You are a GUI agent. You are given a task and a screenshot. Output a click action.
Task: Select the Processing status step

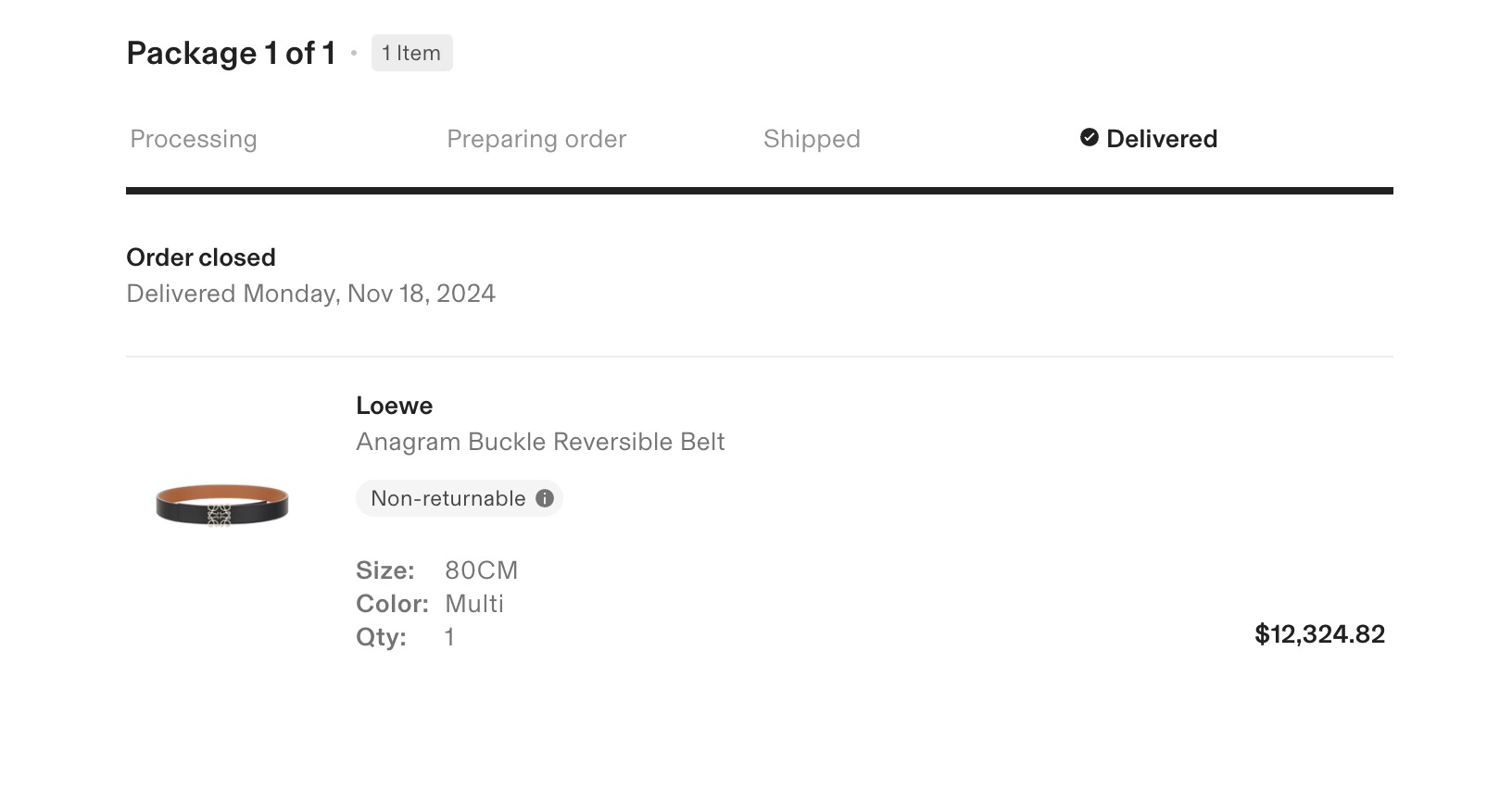click(194, 139)
